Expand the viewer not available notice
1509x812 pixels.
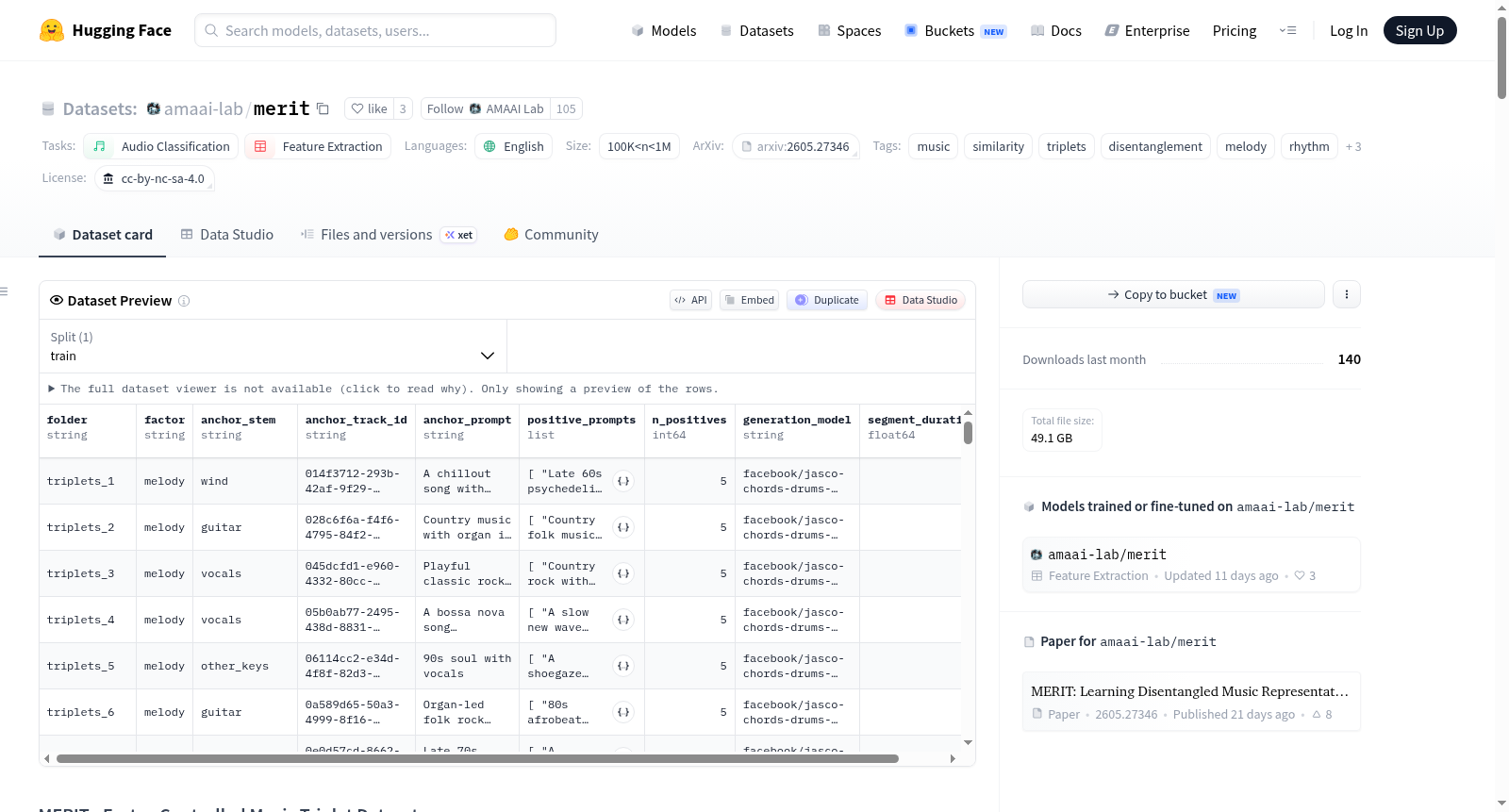coord(383,389)
